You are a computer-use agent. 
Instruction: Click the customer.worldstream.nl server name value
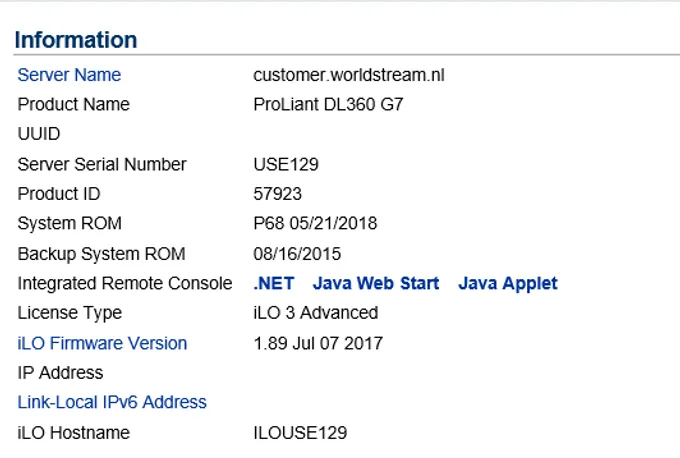(349, 75)
